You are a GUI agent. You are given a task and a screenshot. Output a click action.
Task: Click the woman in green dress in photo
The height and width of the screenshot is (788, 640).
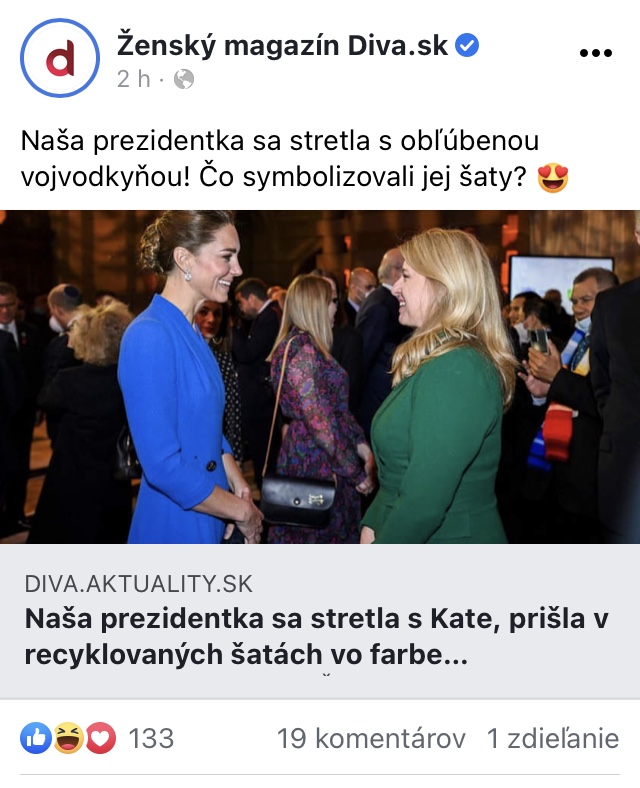point(439,387)
